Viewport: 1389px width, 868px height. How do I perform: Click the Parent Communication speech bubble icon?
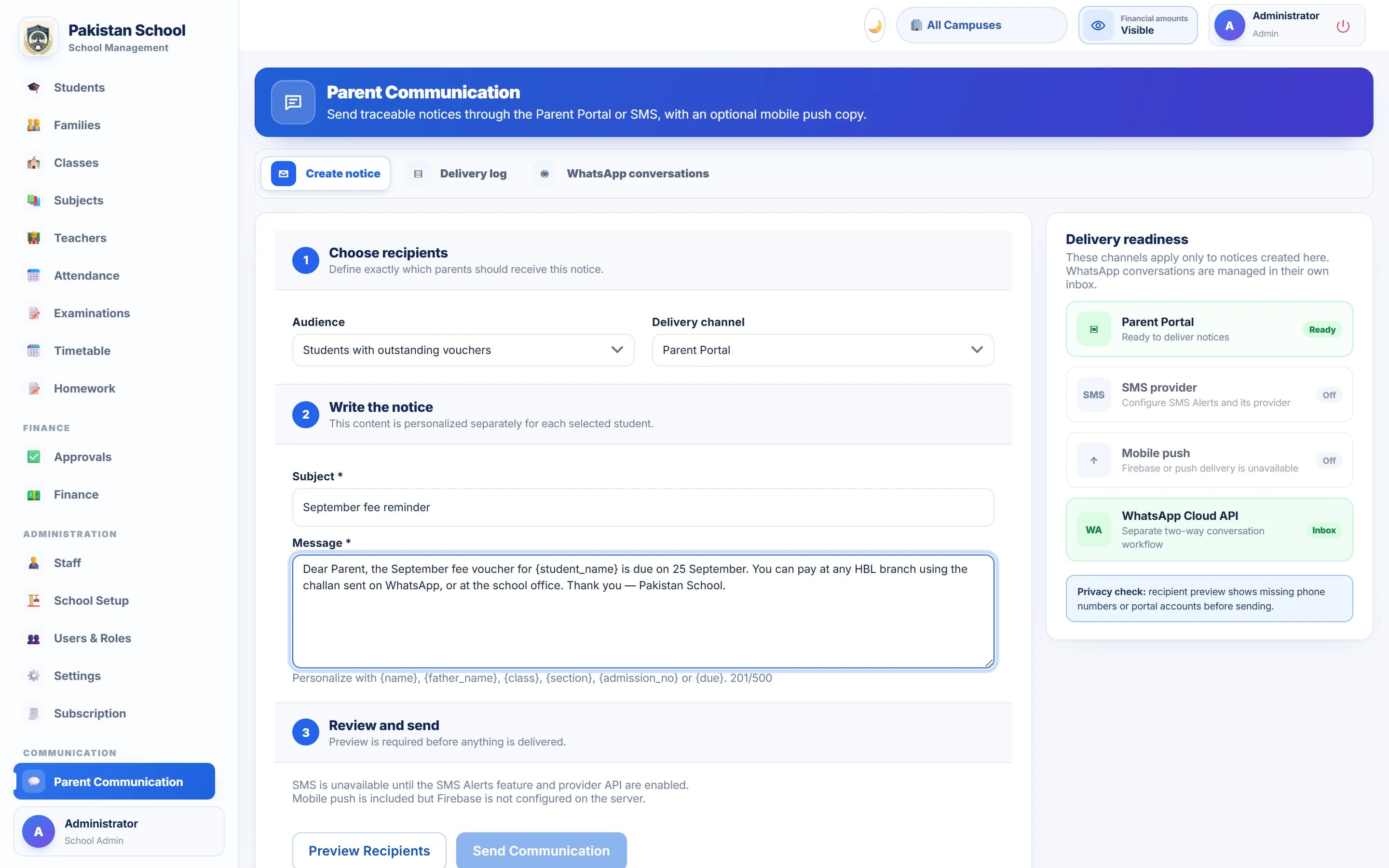(34, 781)
